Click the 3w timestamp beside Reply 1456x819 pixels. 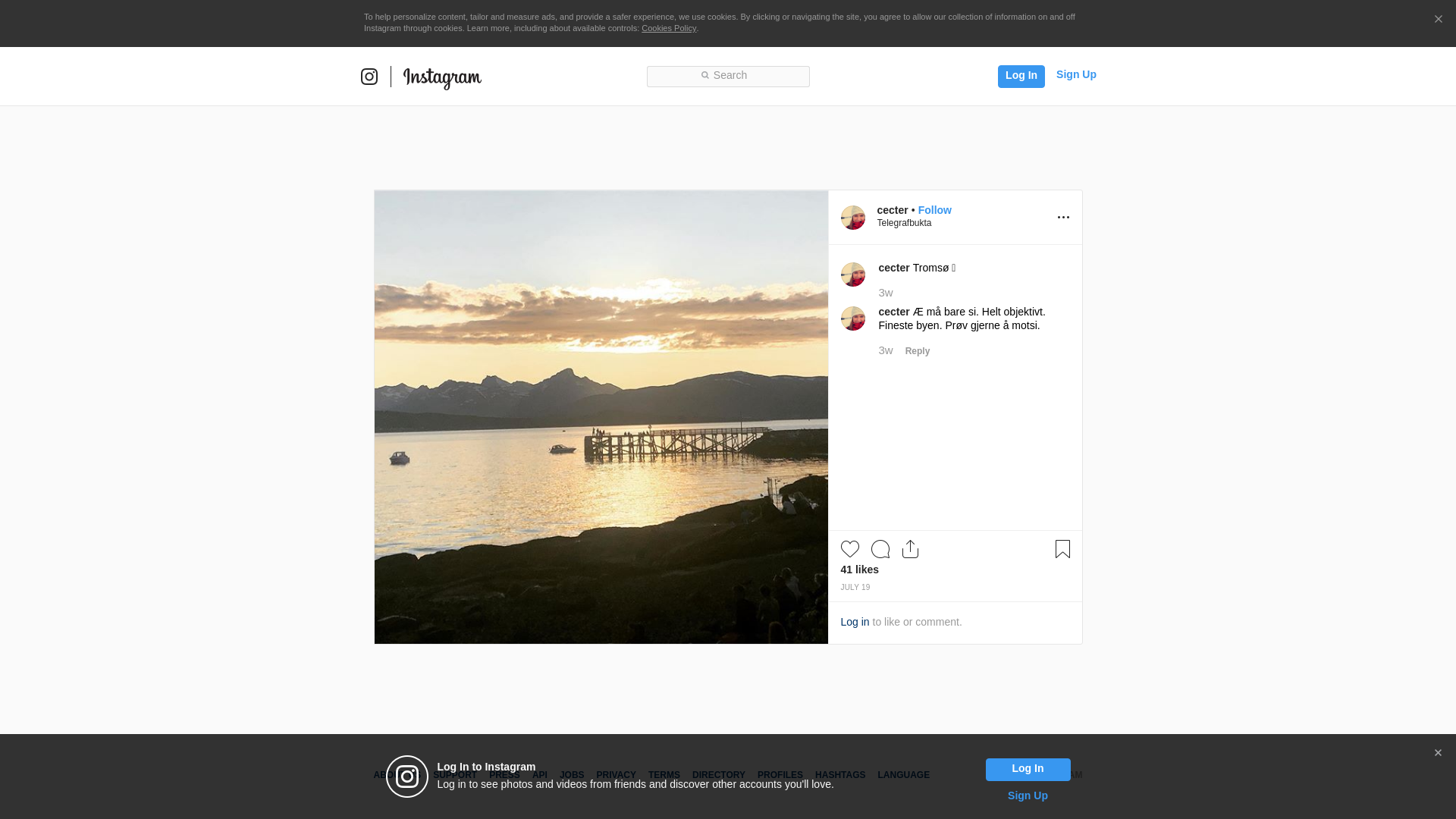(x=886, y=350)
